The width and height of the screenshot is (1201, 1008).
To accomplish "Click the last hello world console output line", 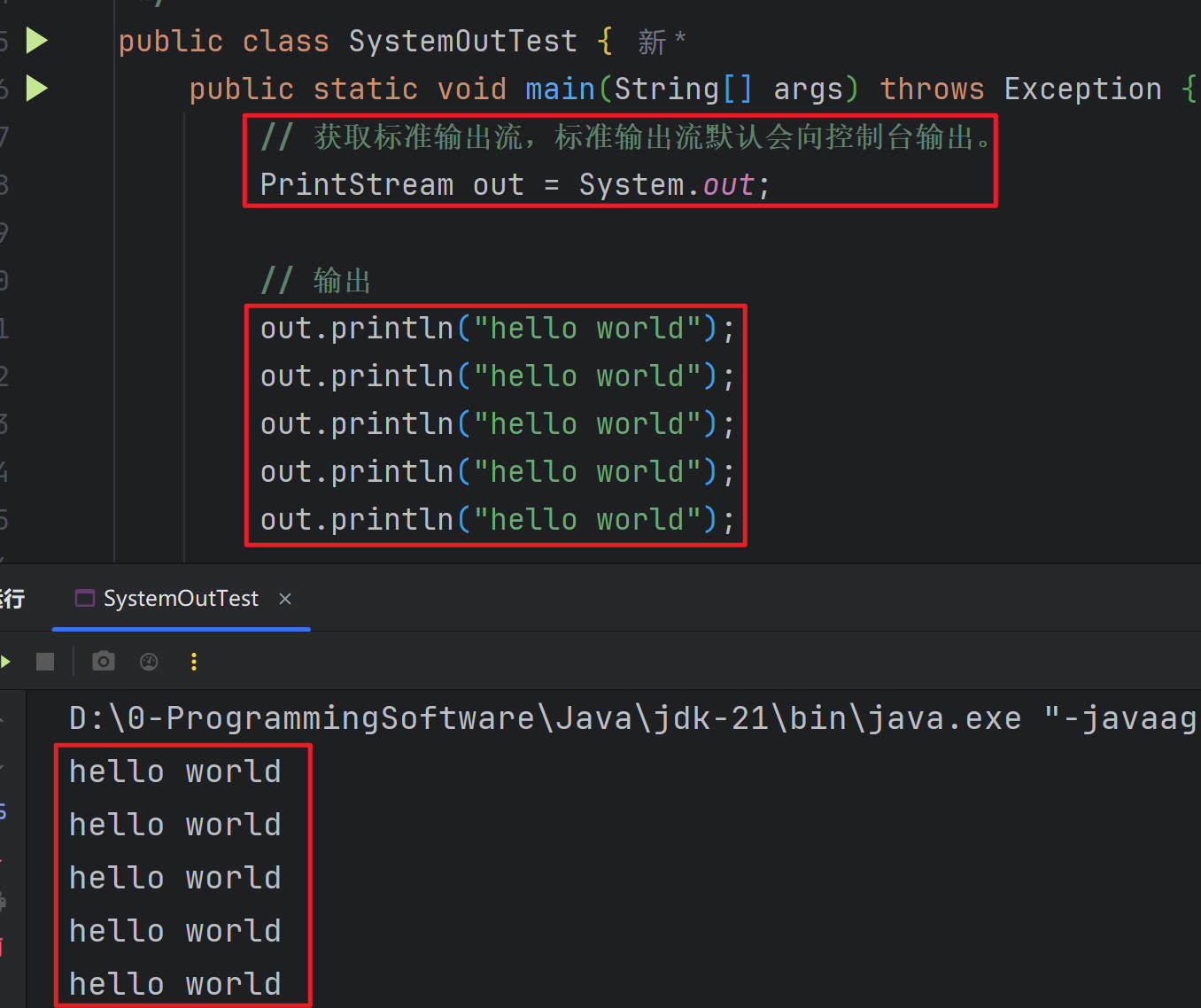I will click(x=174, y=984).
